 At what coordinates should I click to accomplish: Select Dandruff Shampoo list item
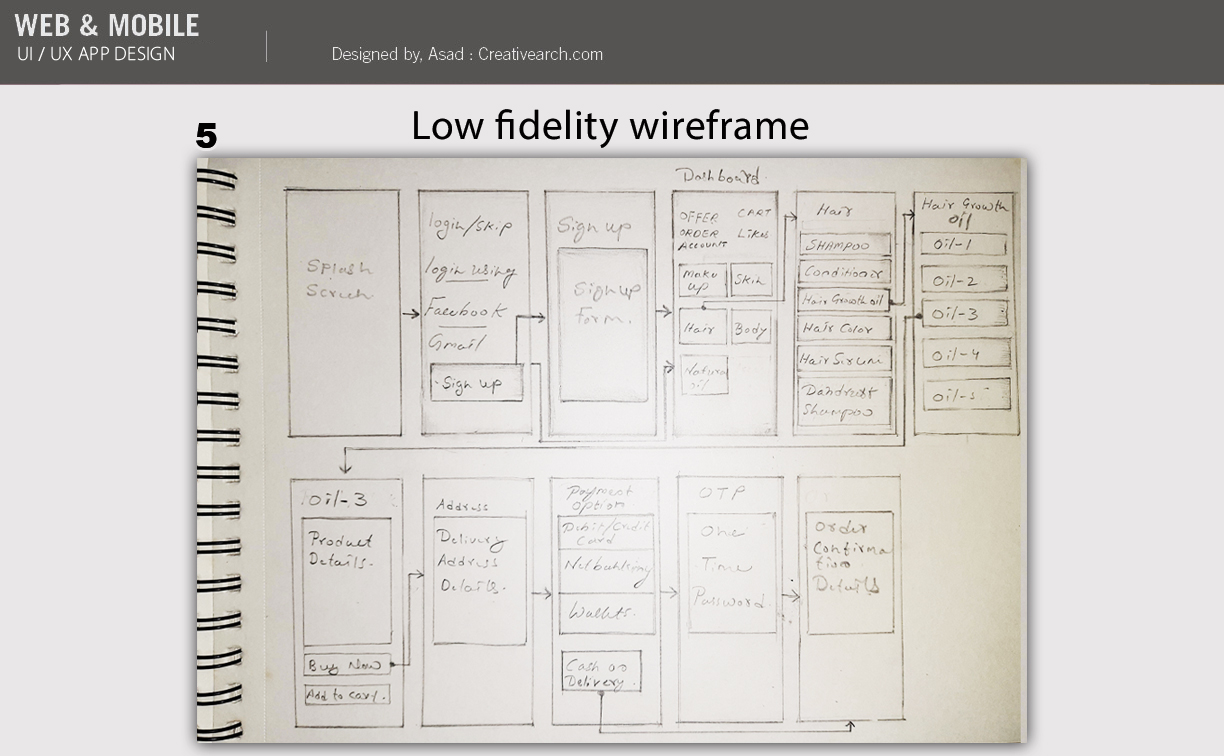(x=844, y=402)
